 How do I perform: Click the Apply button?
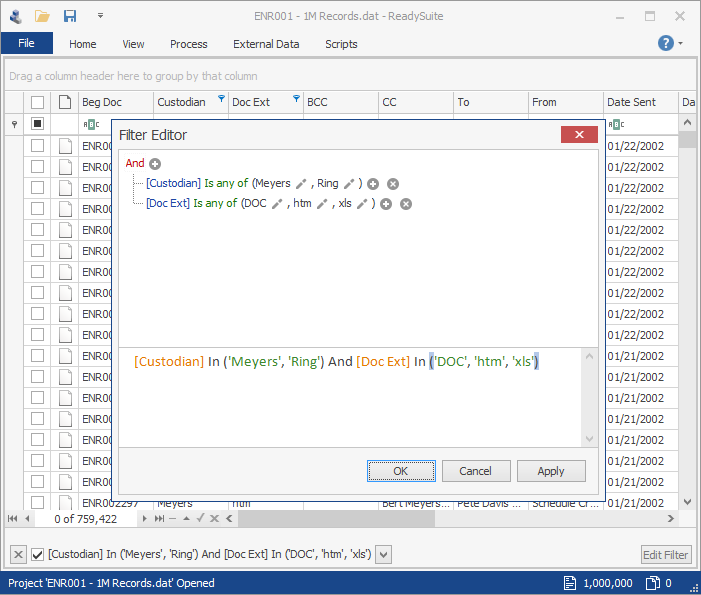(x=550, y=471)
